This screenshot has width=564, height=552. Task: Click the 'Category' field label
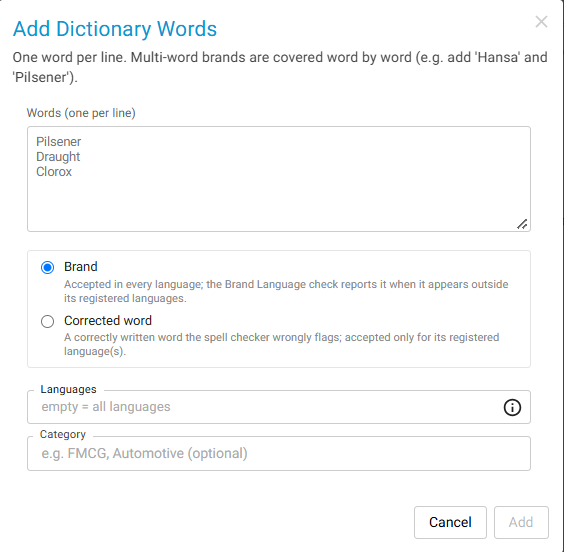click(x=63, y=434)
